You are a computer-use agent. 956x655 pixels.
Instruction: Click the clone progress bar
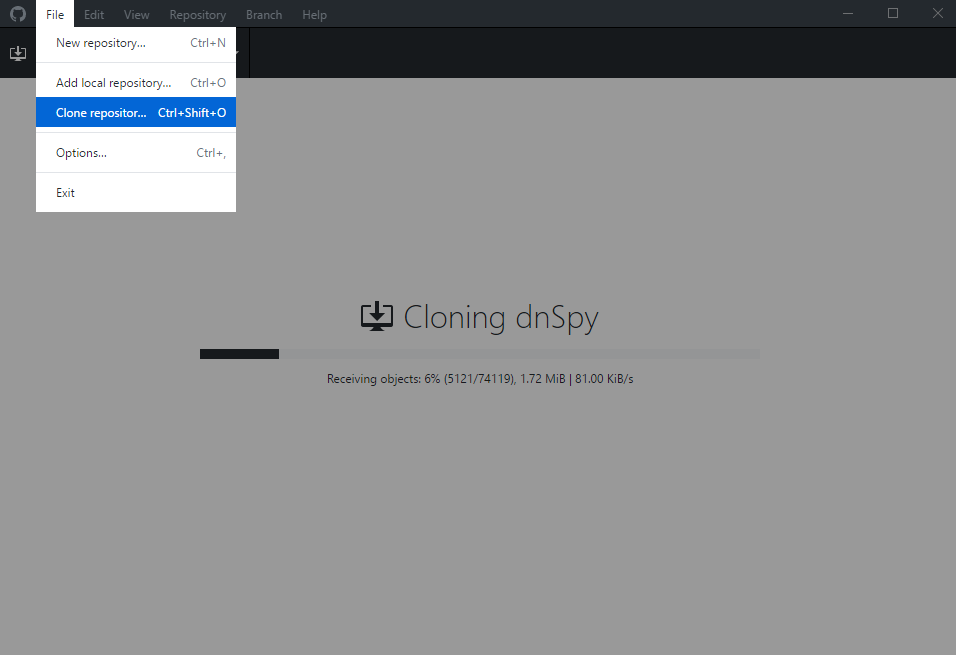tap(479, 354)
